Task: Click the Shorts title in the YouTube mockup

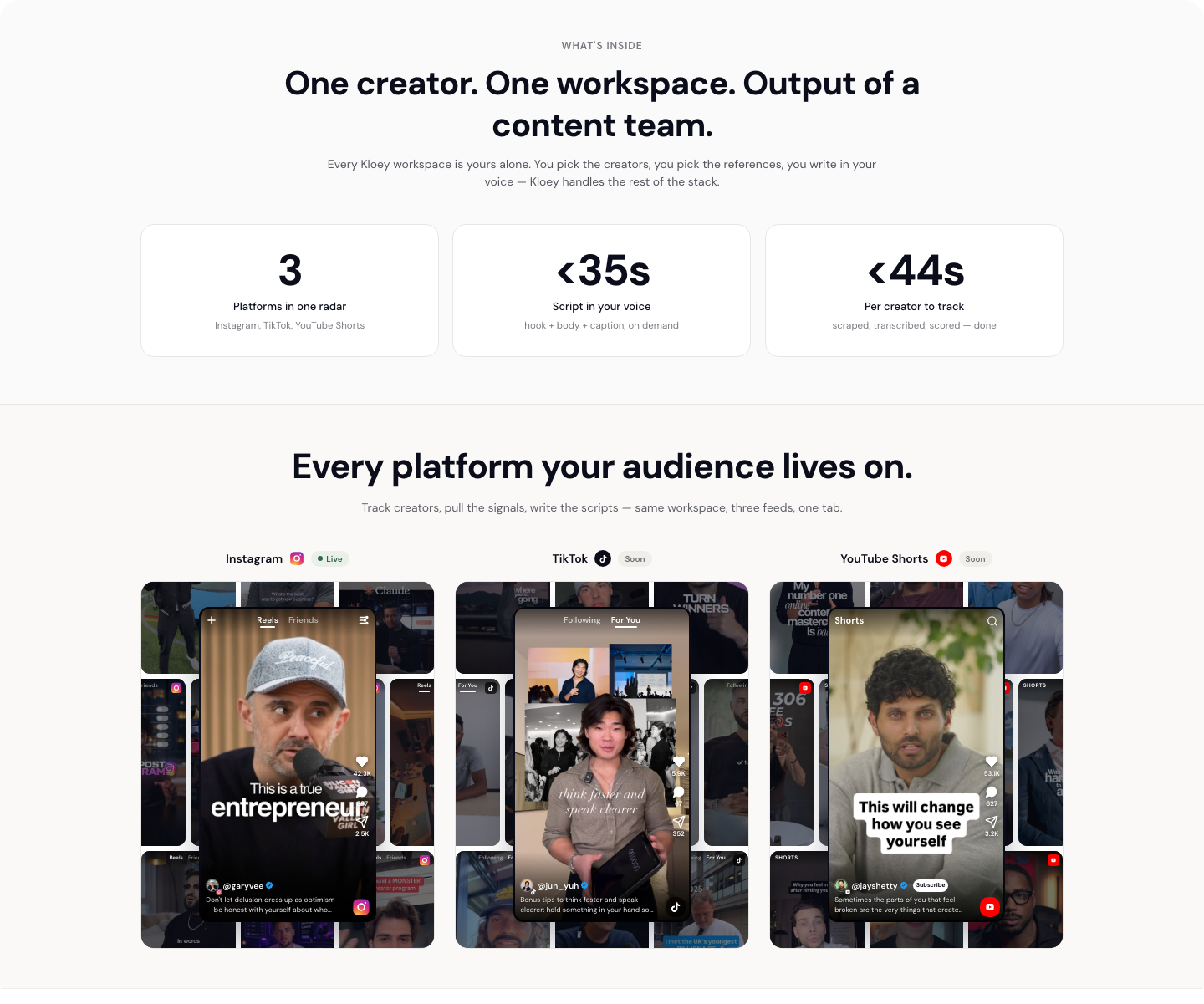Action: tap(849, 620)
